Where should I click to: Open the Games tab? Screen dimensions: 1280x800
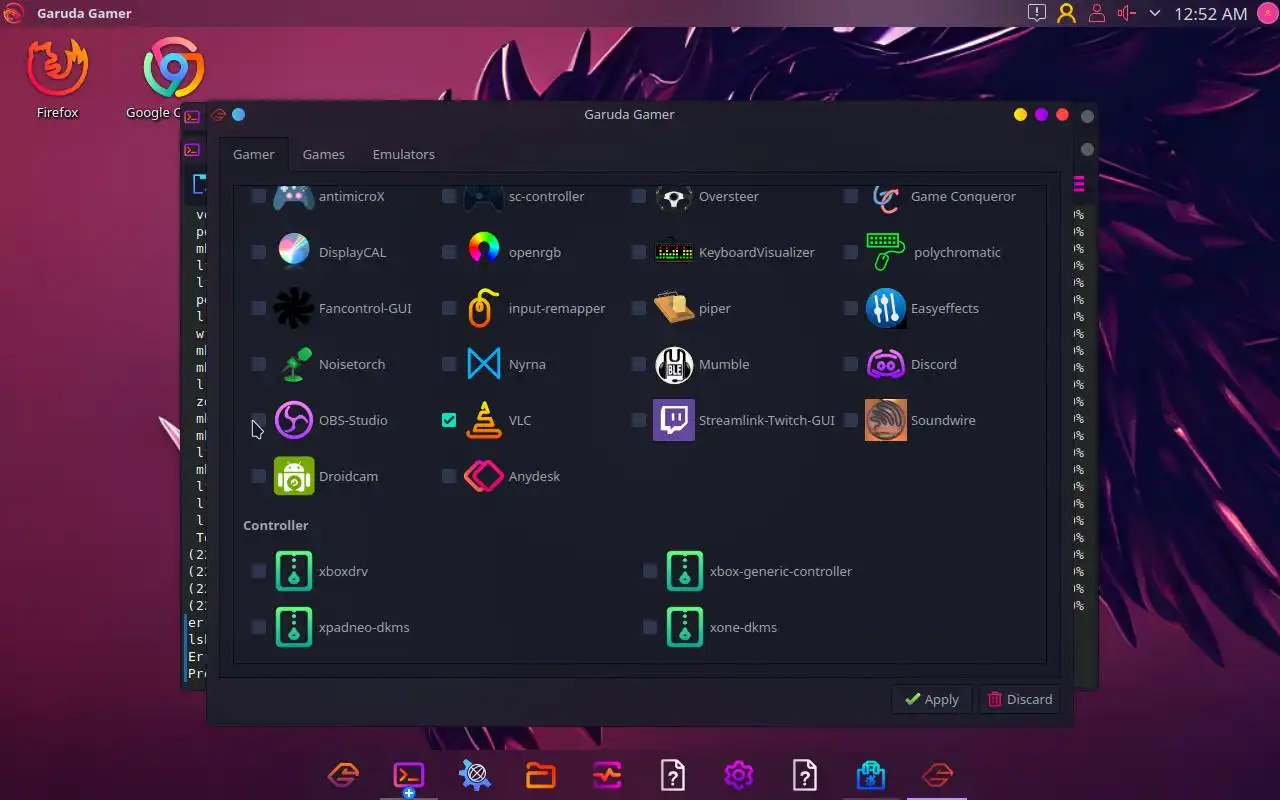click(324, 154)
